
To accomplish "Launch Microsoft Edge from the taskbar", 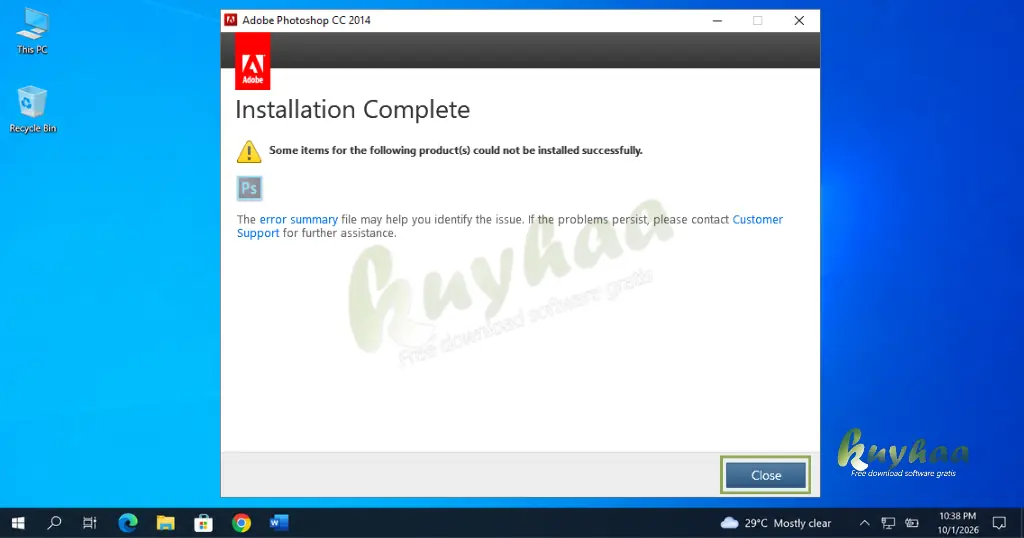I will tap(128, 523).
